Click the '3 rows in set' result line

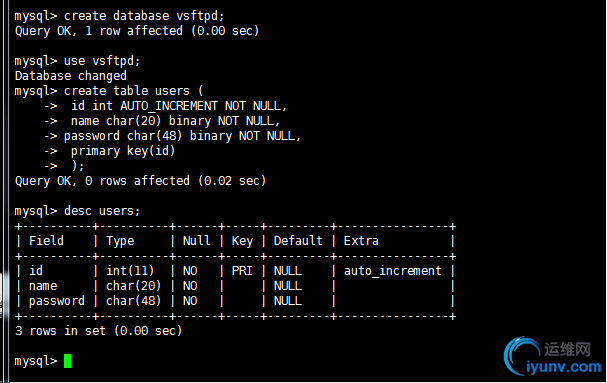pos(98,331)
